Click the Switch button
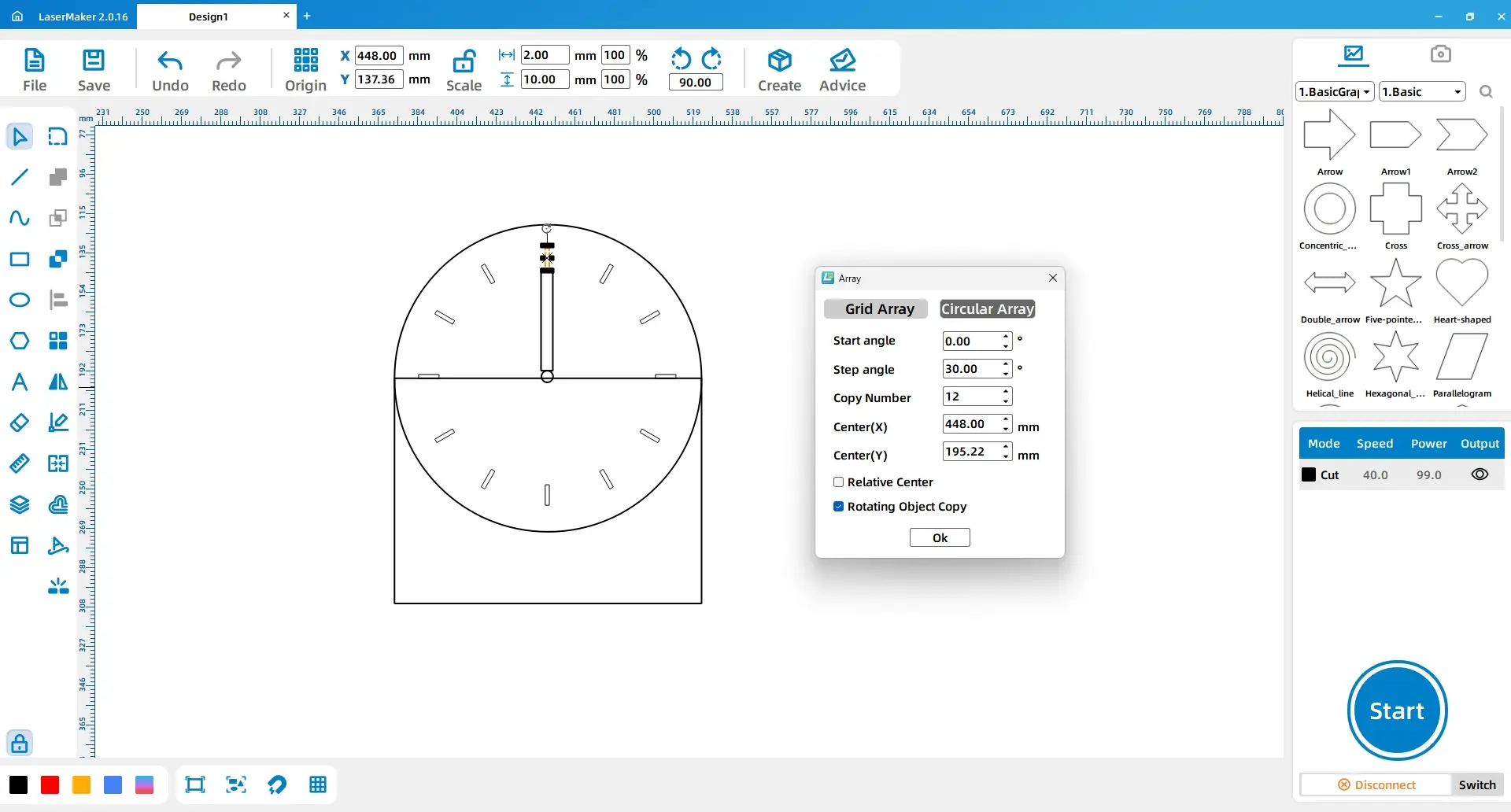 point(1477,784)
